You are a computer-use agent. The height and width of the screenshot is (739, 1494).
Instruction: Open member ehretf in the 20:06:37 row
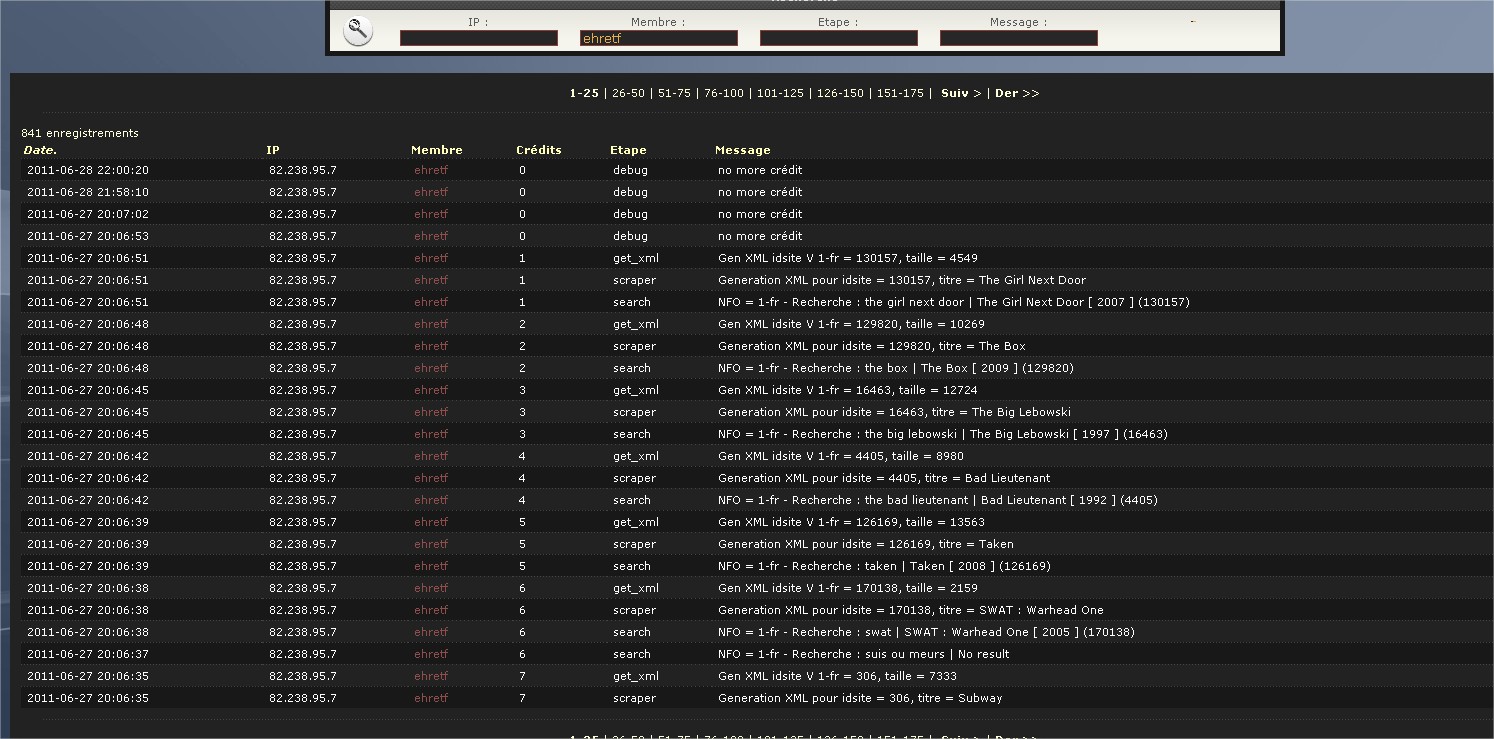point(431,654)
